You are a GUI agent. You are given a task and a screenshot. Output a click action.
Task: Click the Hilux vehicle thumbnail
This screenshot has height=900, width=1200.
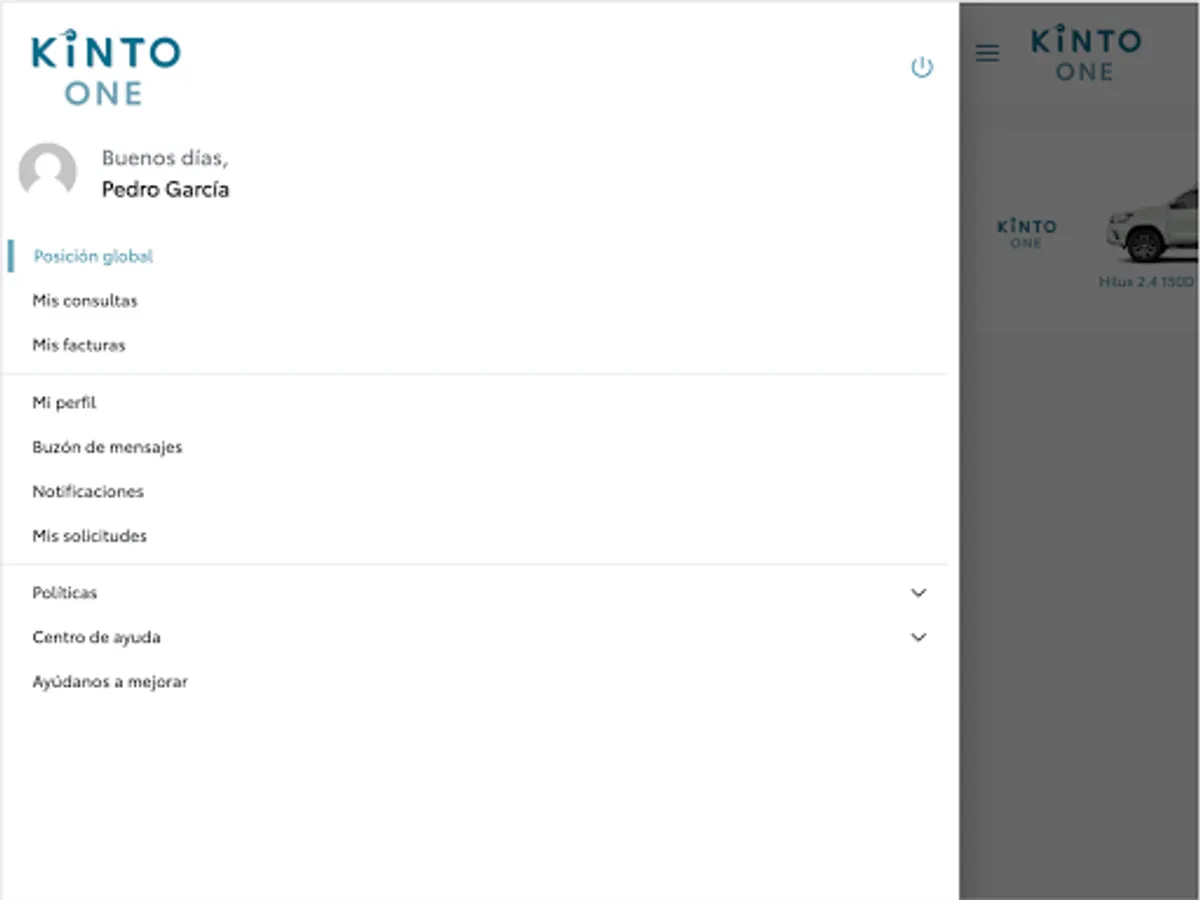(x=1154, y=225)
